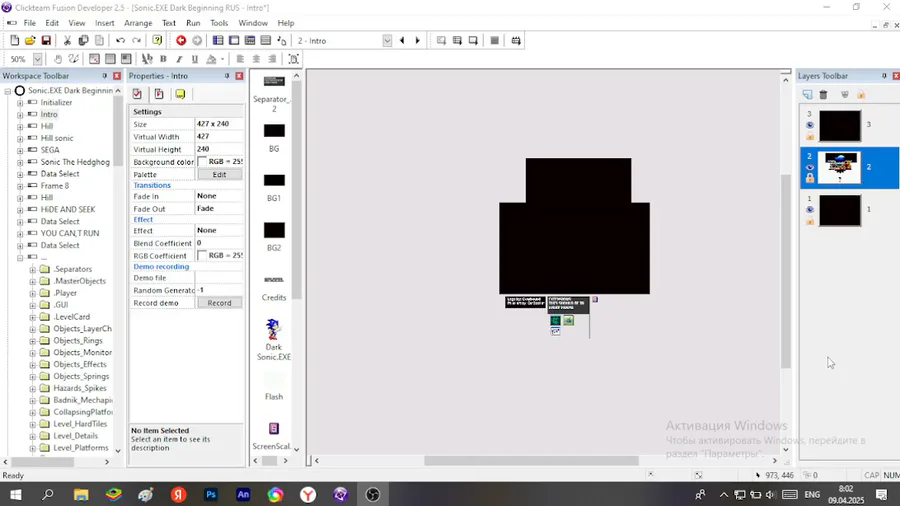Collapse the Sonic.EXE Dark Beginning root node

(x=7, y=91)
